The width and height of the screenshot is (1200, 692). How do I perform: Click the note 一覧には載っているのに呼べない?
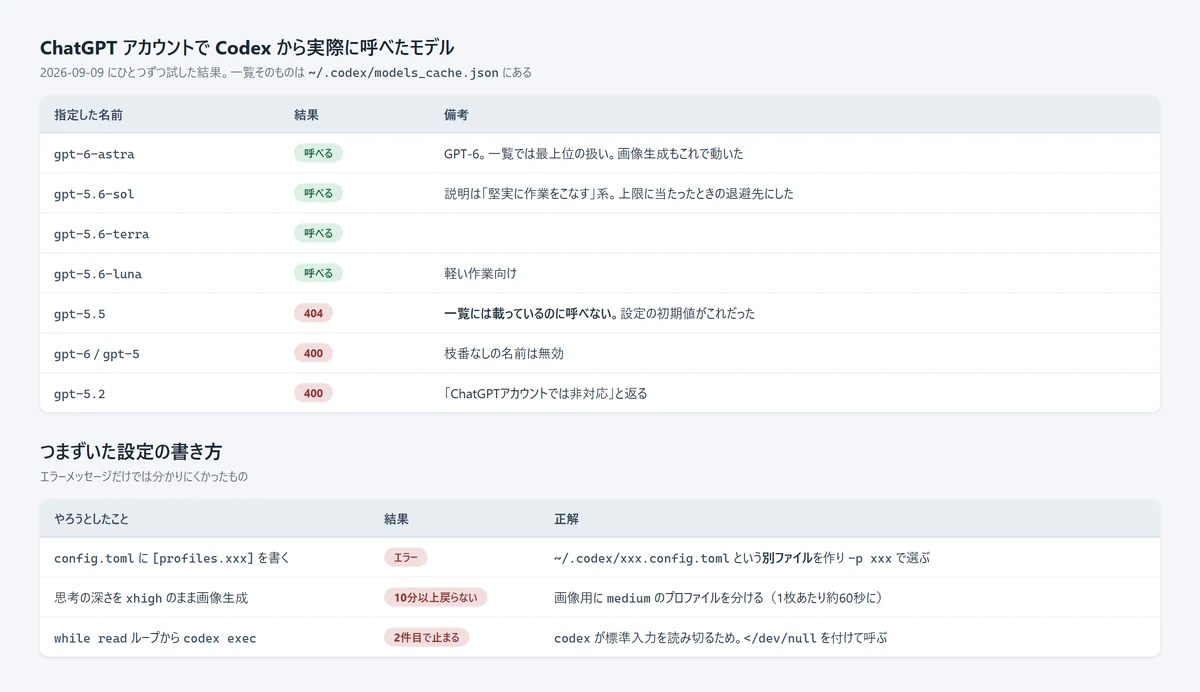530,314
